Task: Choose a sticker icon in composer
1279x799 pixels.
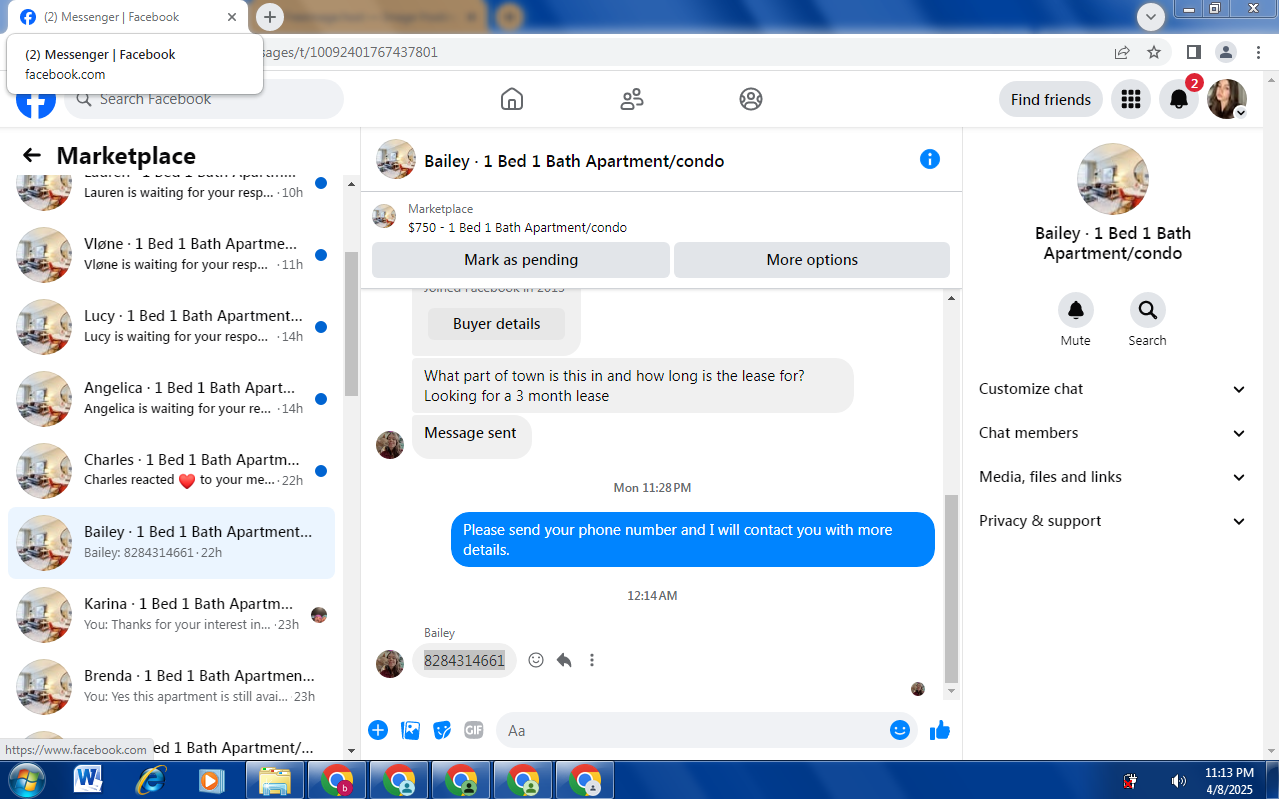Action: pyautogui.click(x=442, y=730)
